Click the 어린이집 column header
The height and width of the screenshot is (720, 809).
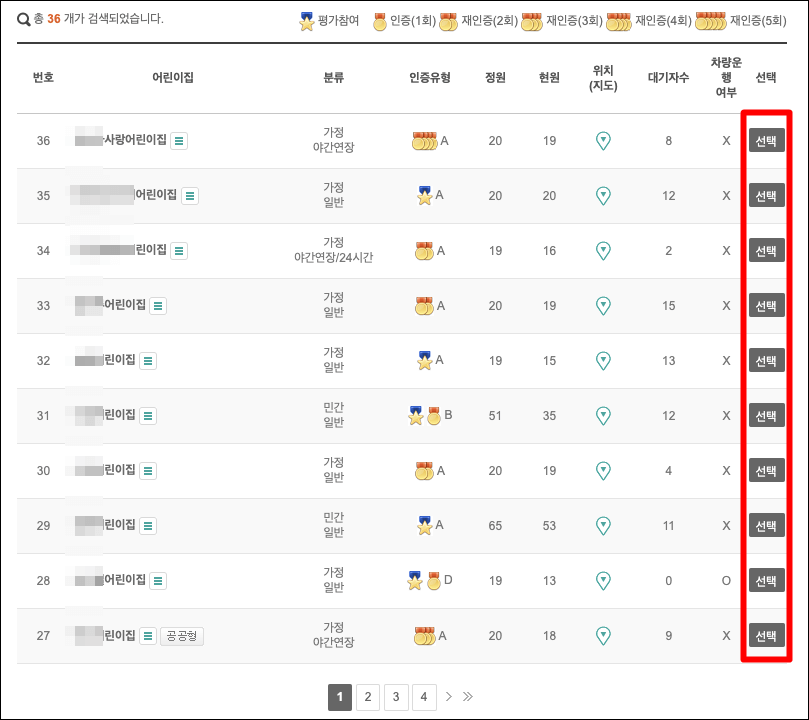pos(173,77)
